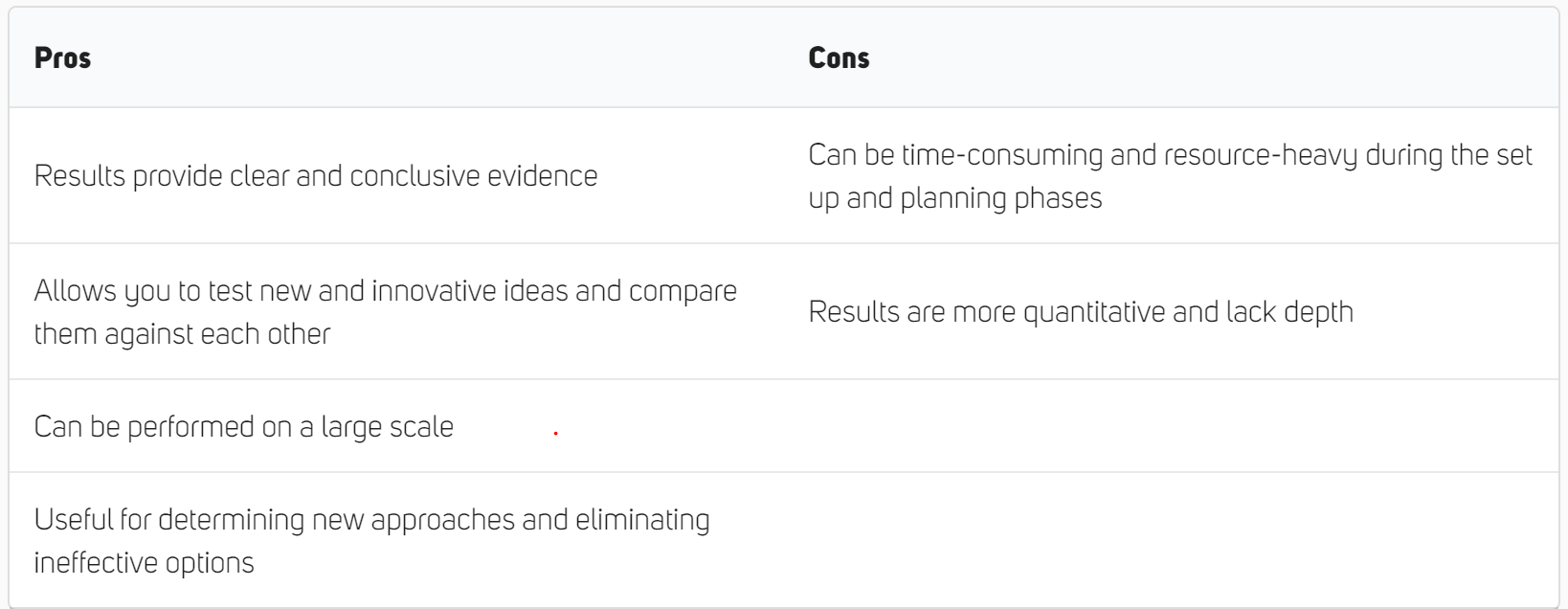
Task: Click the word 'eliminating'
Action: (642, 520)
